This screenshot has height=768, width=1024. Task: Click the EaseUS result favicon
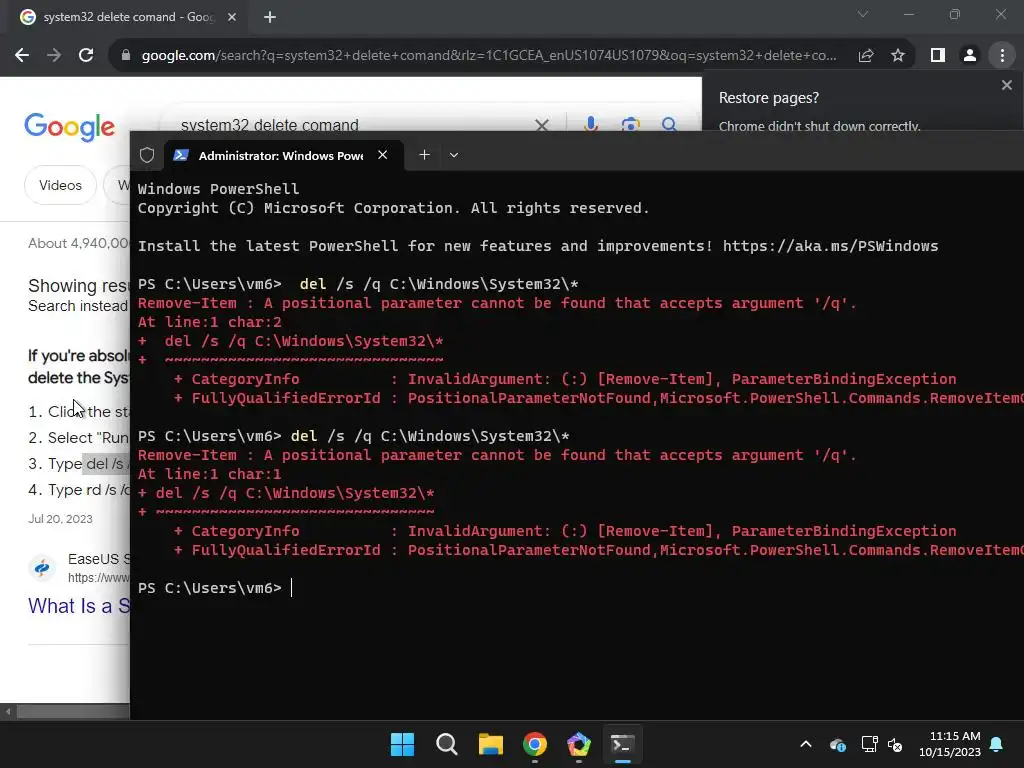tap(42, 568)
